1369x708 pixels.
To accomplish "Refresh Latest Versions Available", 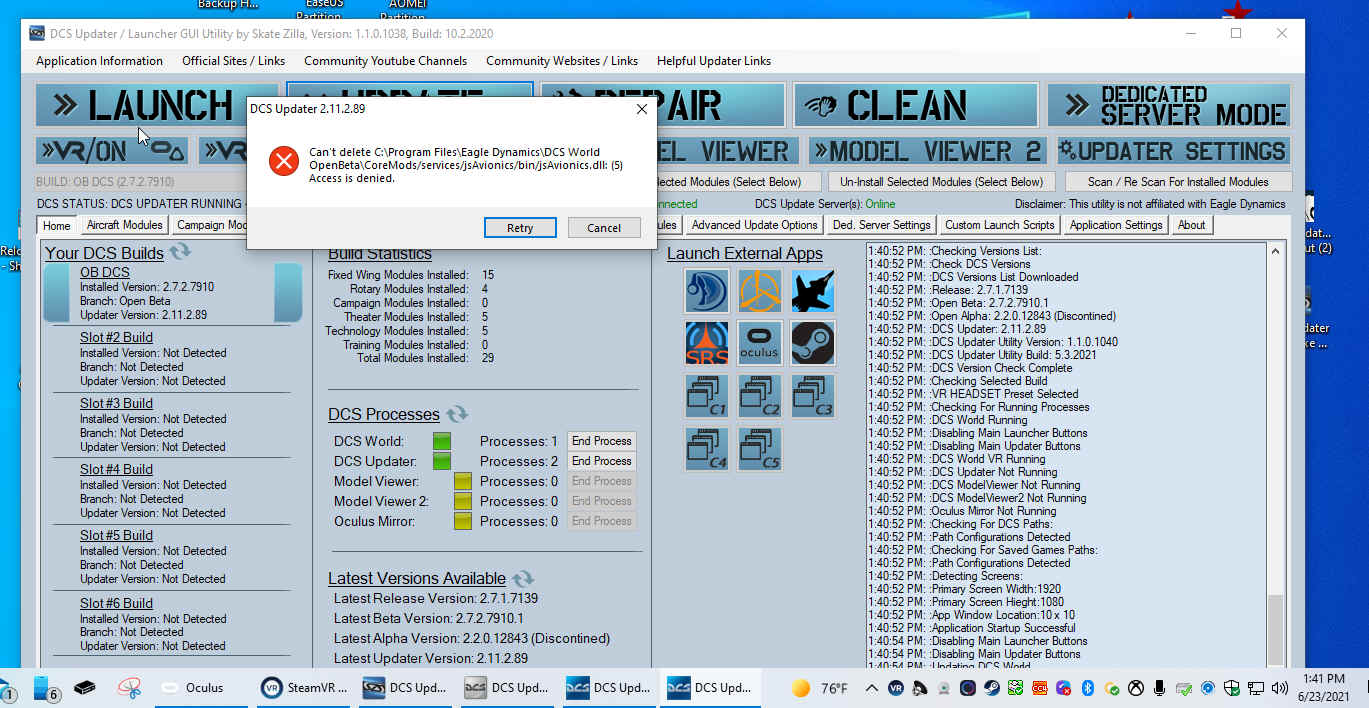I will pos(523,578).
